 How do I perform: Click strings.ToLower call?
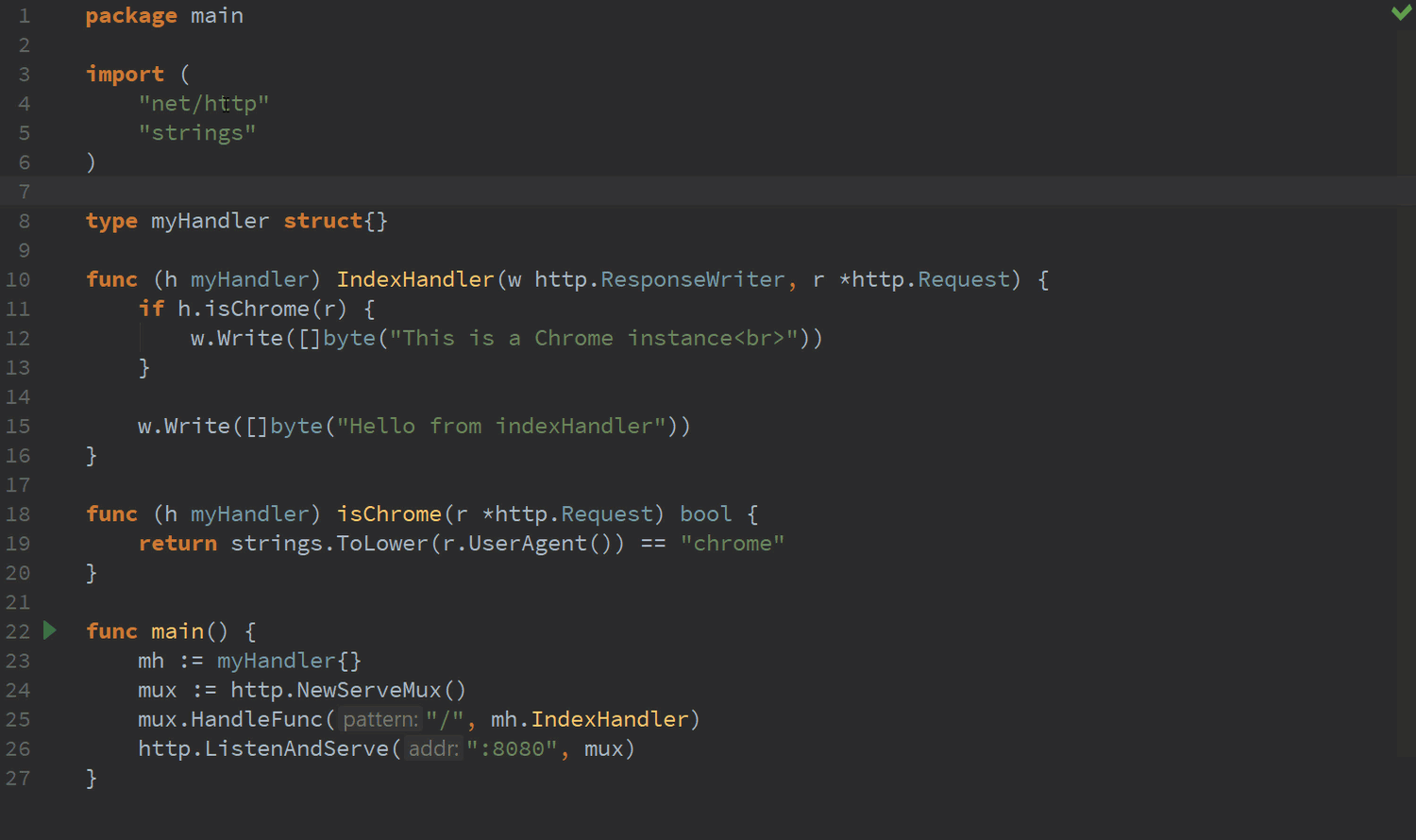[x=329, y=544]
